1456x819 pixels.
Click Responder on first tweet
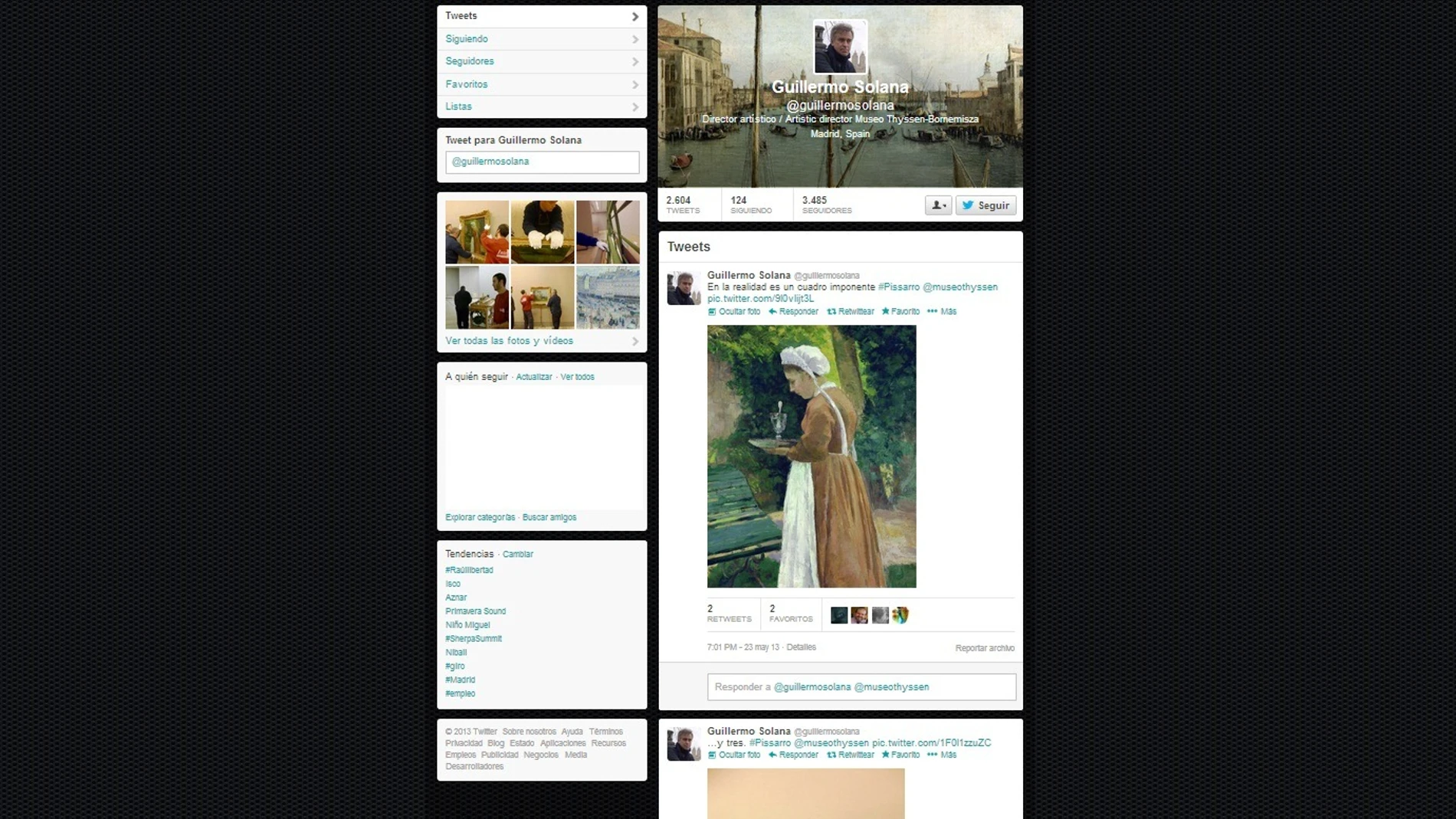pyautogui.click(x=793, y=312)
